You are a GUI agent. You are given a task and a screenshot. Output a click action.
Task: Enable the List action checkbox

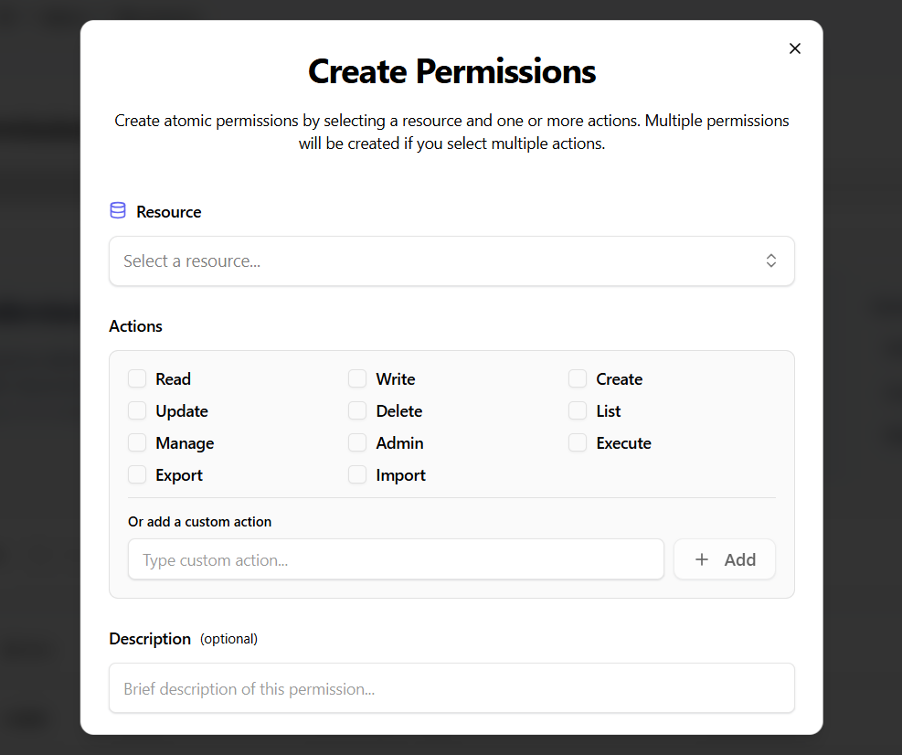click(577, 411)
